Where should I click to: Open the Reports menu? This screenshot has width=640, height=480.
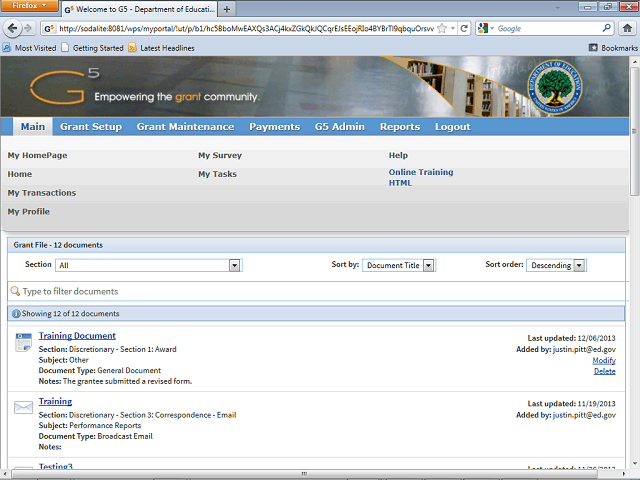pos(400,127)
